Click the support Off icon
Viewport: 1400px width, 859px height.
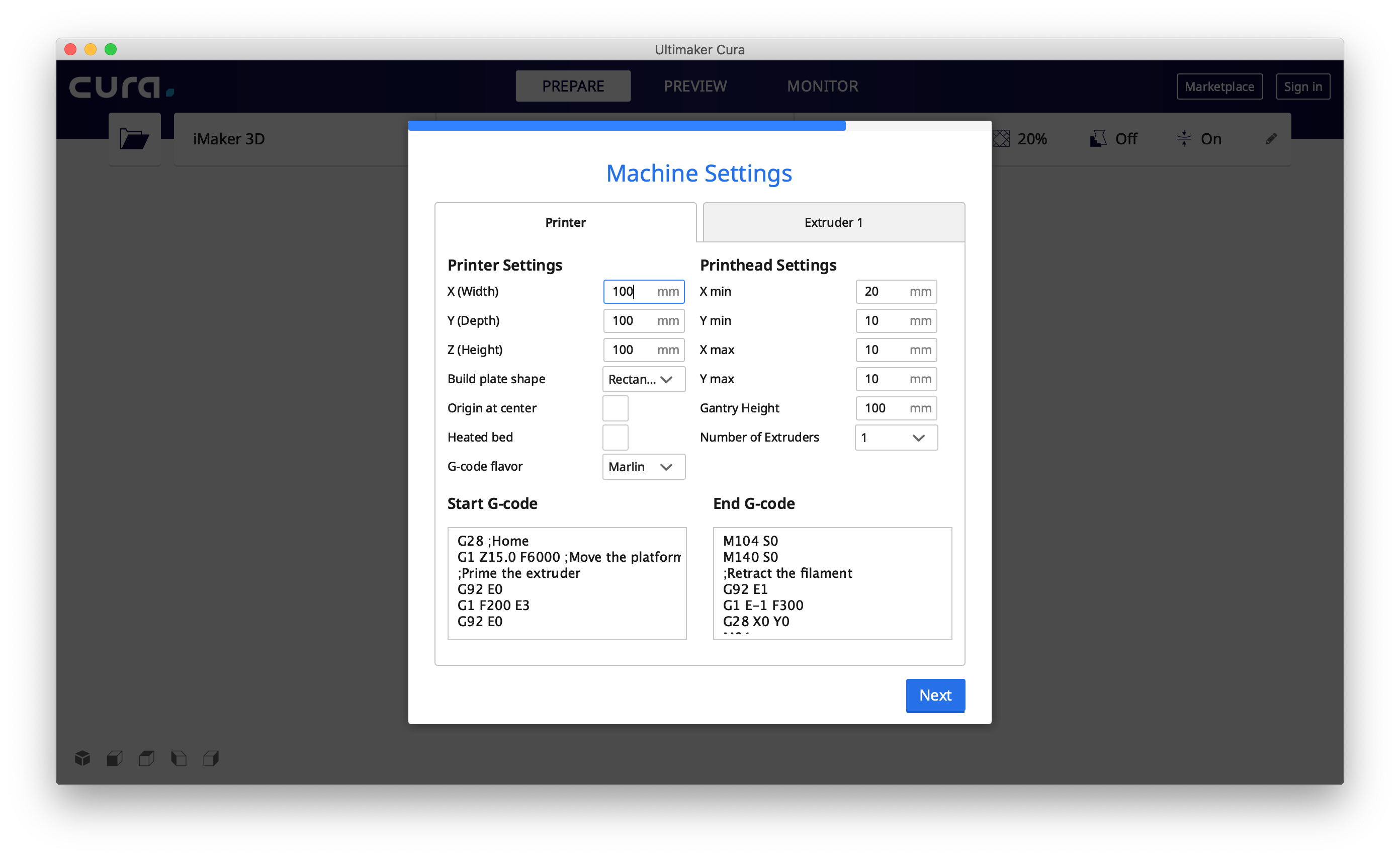[x=1098, y=139]
